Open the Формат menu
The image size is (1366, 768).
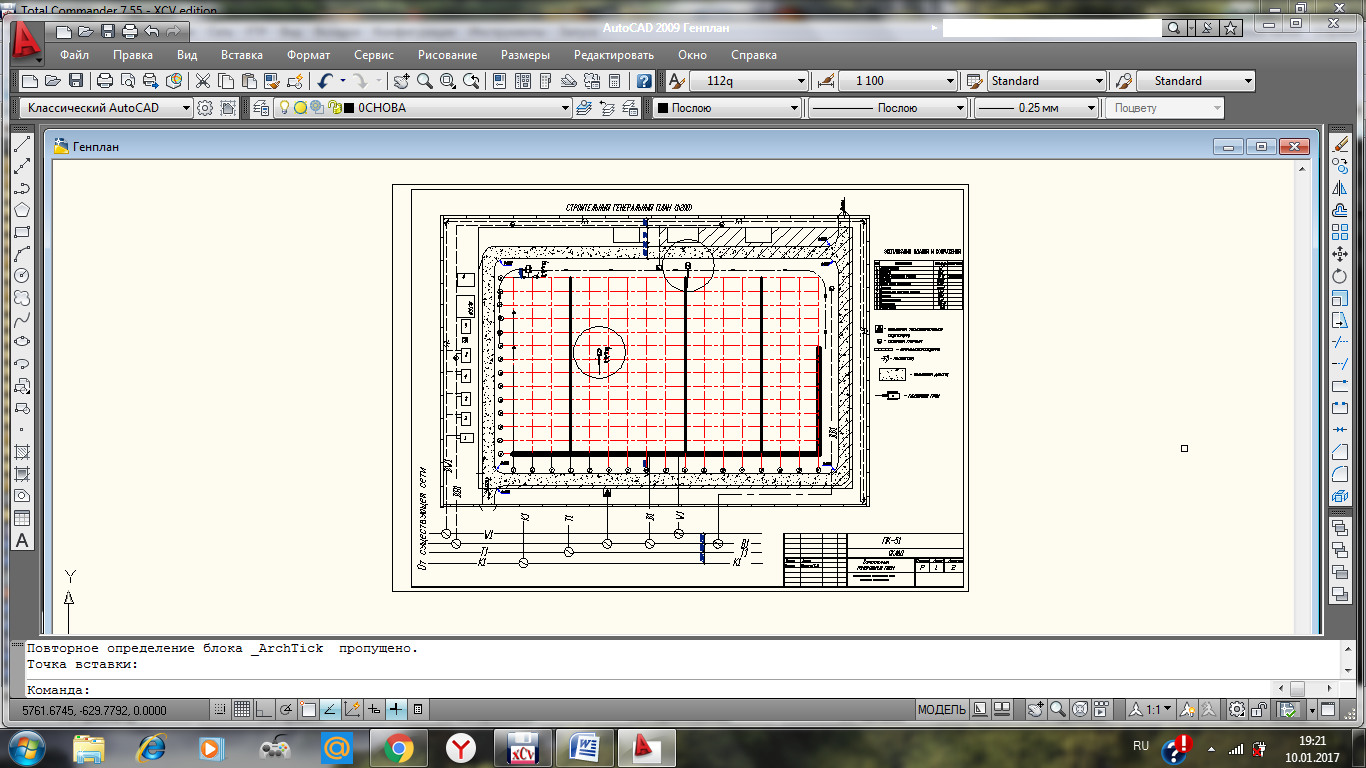click(308, 55)
